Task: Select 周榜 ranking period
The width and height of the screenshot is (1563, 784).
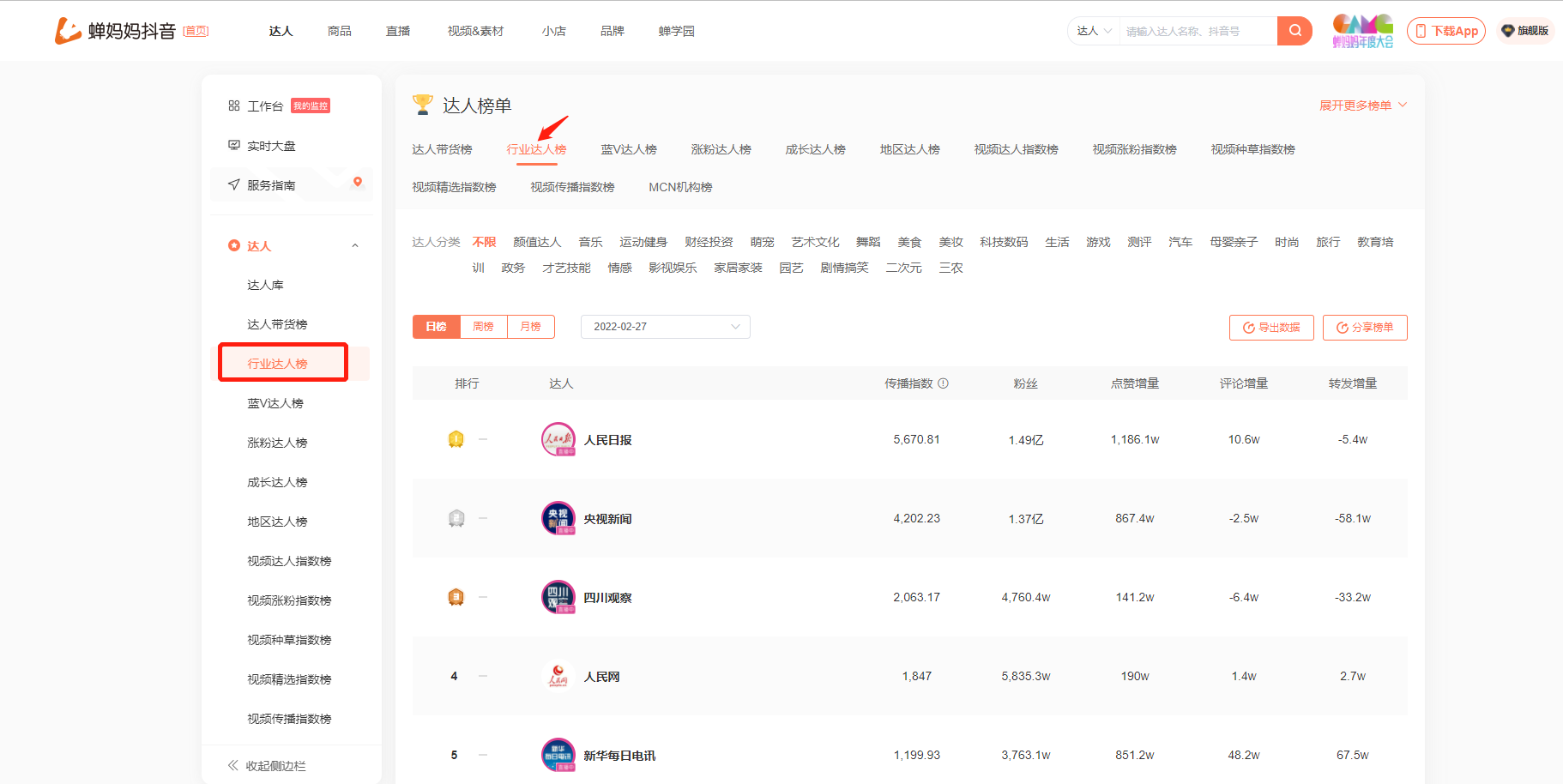Action: [x=484, y=327]
